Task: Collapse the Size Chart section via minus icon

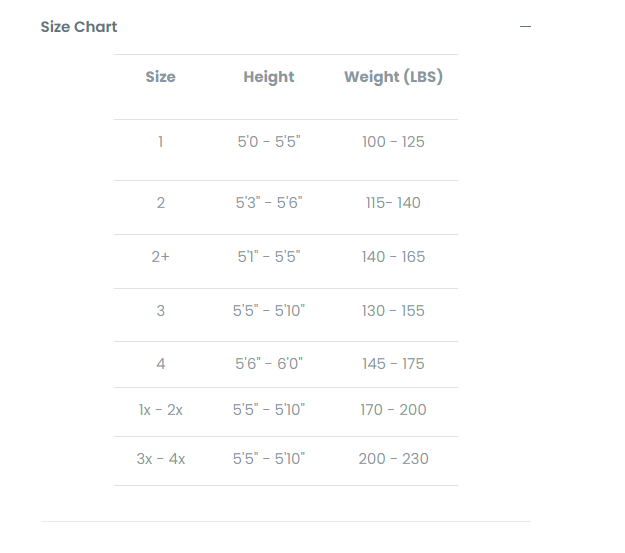Action: coord(525,27)
